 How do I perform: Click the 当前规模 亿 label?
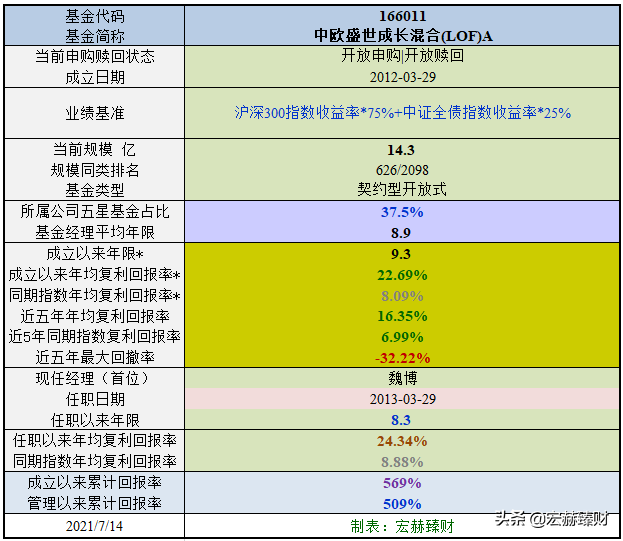[95, 150]
